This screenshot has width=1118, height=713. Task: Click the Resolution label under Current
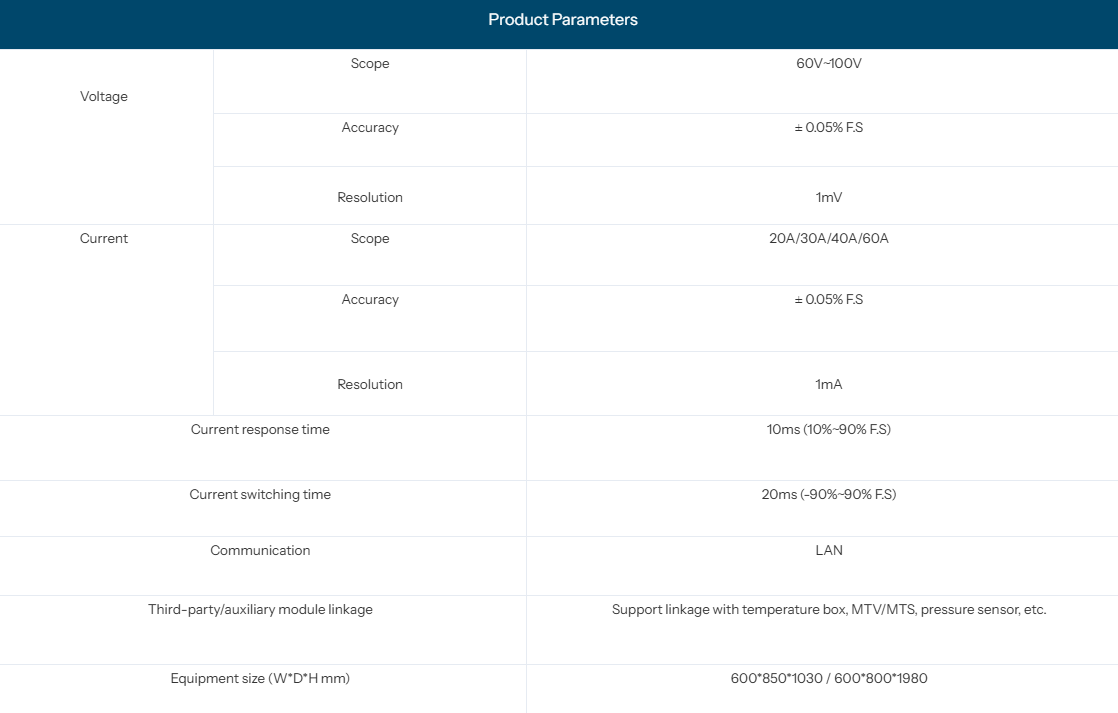pyautogui.click(x=370, y=385)
